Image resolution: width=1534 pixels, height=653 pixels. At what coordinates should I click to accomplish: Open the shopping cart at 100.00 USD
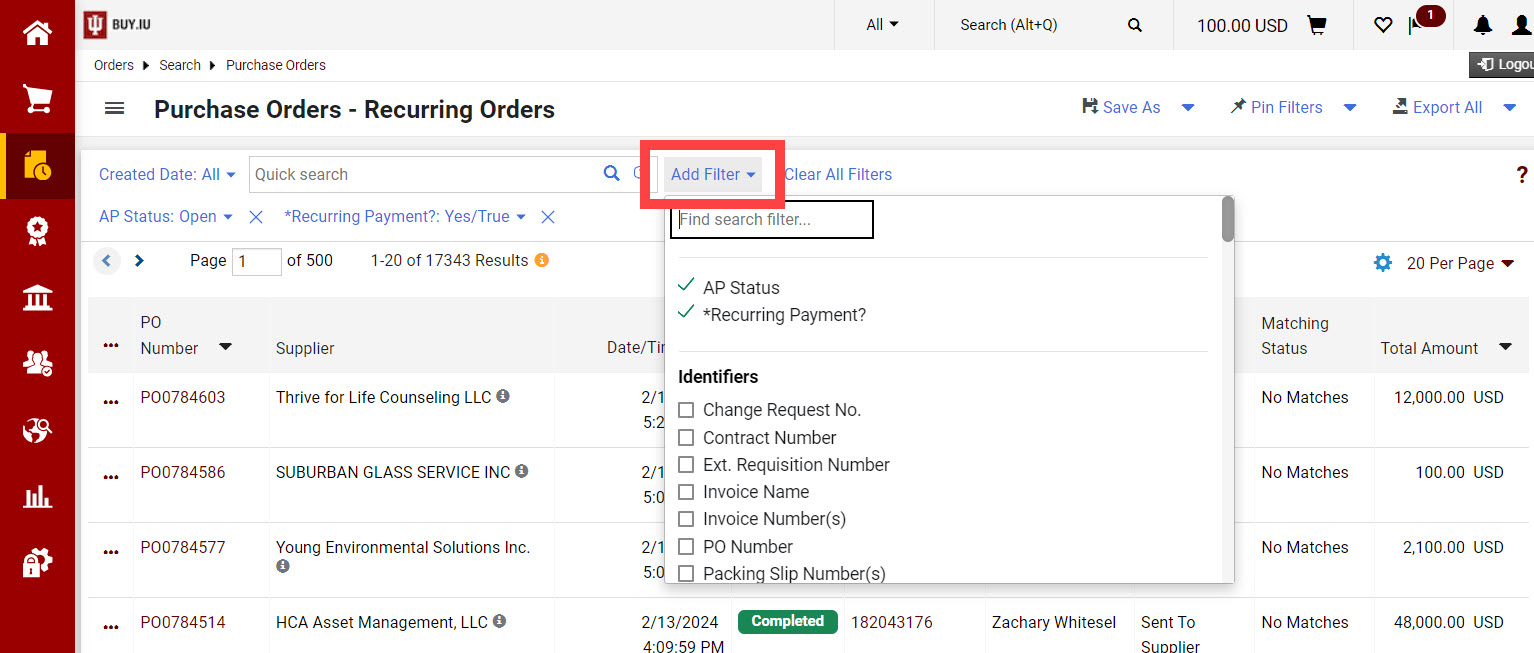point(1317,25)
